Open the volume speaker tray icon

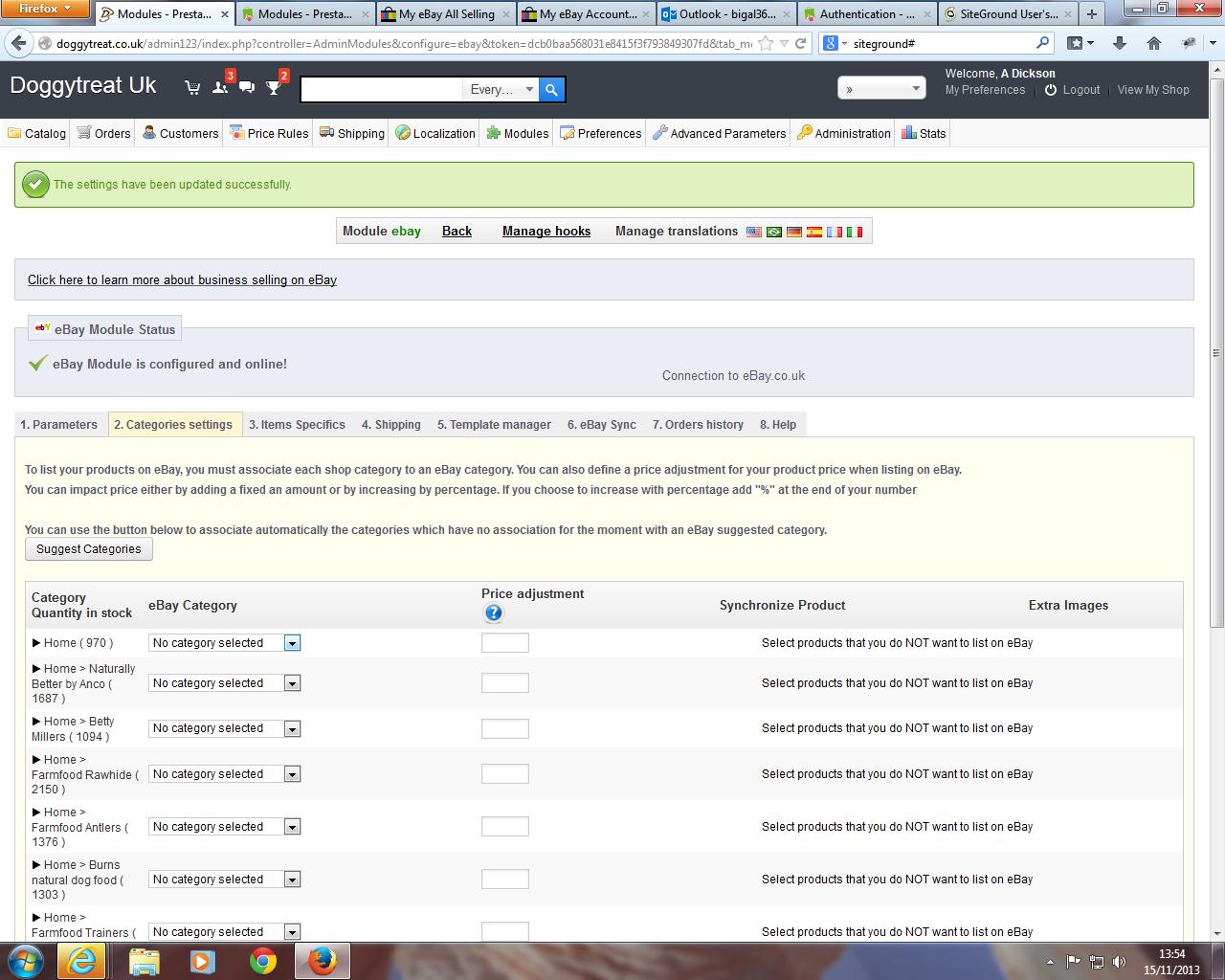[x=1120, y=962]
